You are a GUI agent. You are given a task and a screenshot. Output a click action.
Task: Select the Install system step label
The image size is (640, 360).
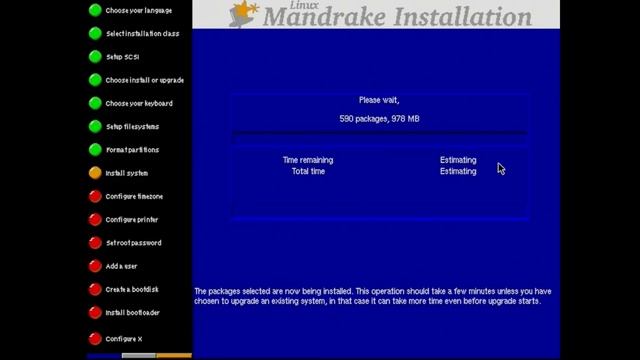click(127, 173)
